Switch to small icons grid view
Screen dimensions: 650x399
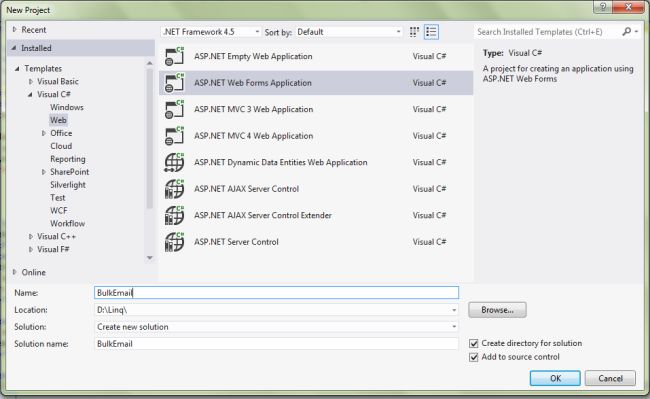(414, 32)
